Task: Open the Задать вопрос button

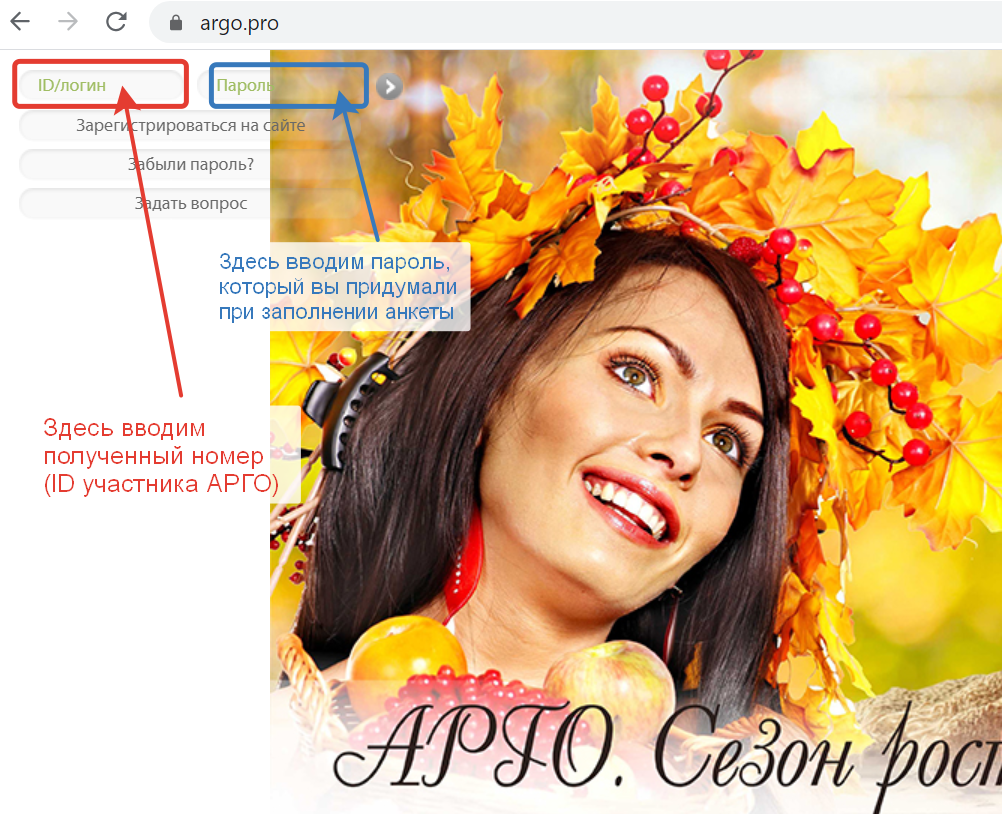Action: [190, 204]
